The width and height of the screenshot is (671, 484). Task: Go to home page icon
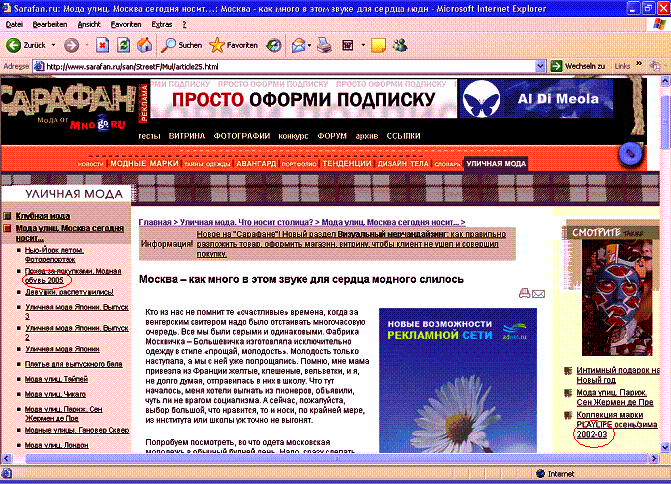145,45
